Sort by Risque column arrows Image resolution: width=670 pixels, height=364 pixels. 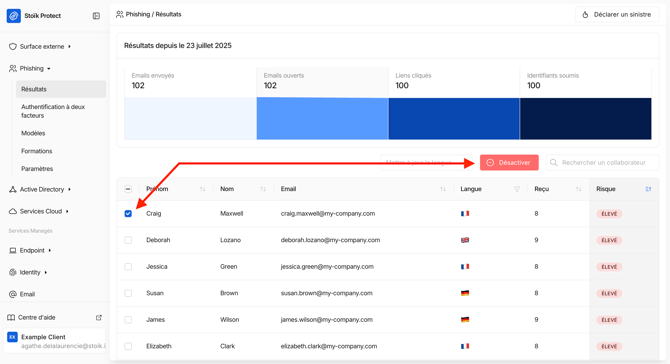[x=648, y=189]
